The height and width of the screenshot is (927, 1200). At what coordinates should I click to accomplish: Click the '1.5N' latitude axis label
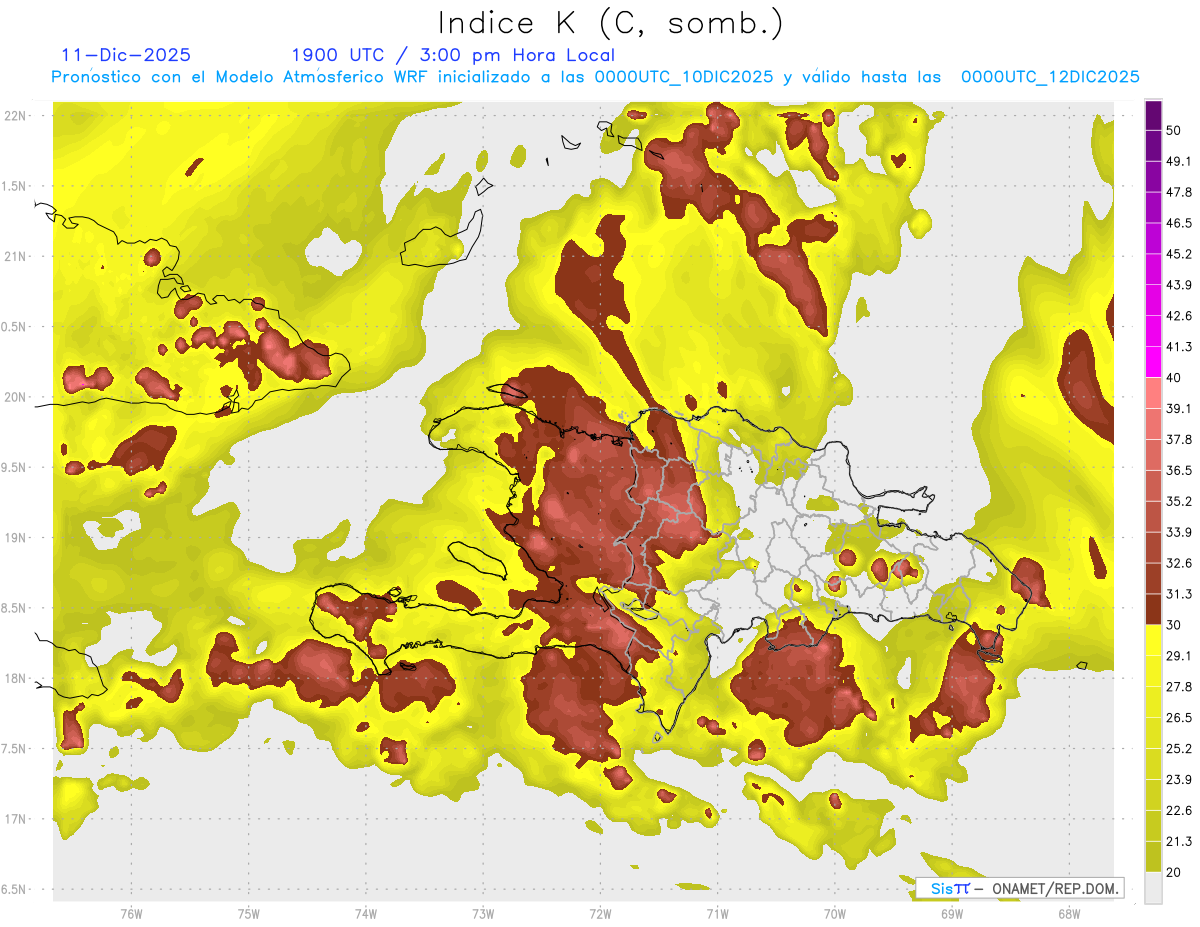(x=15, y=186)
